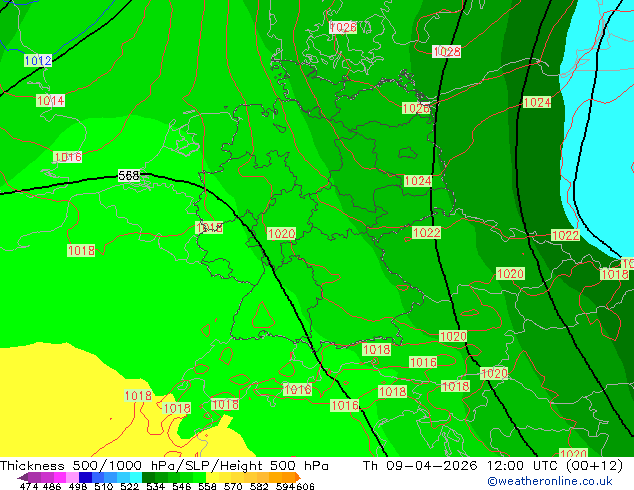The image size is (634, 490).
Task: Pick the dark blue swatch in the legend
Action: coord(85,477)
